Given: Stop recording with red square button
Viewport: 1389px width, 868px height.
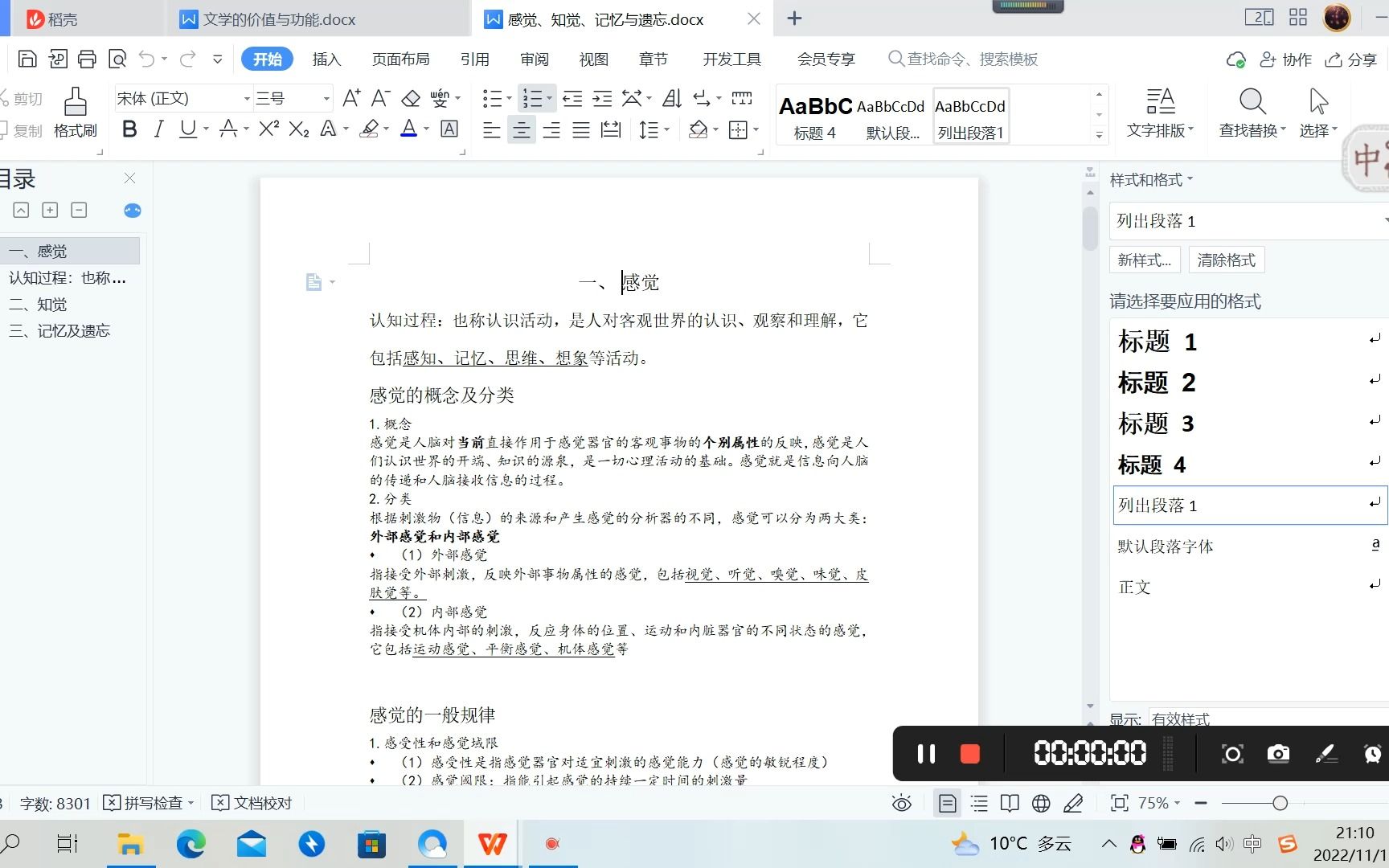Looking at the screenshot, I should (x=970, y=754).
